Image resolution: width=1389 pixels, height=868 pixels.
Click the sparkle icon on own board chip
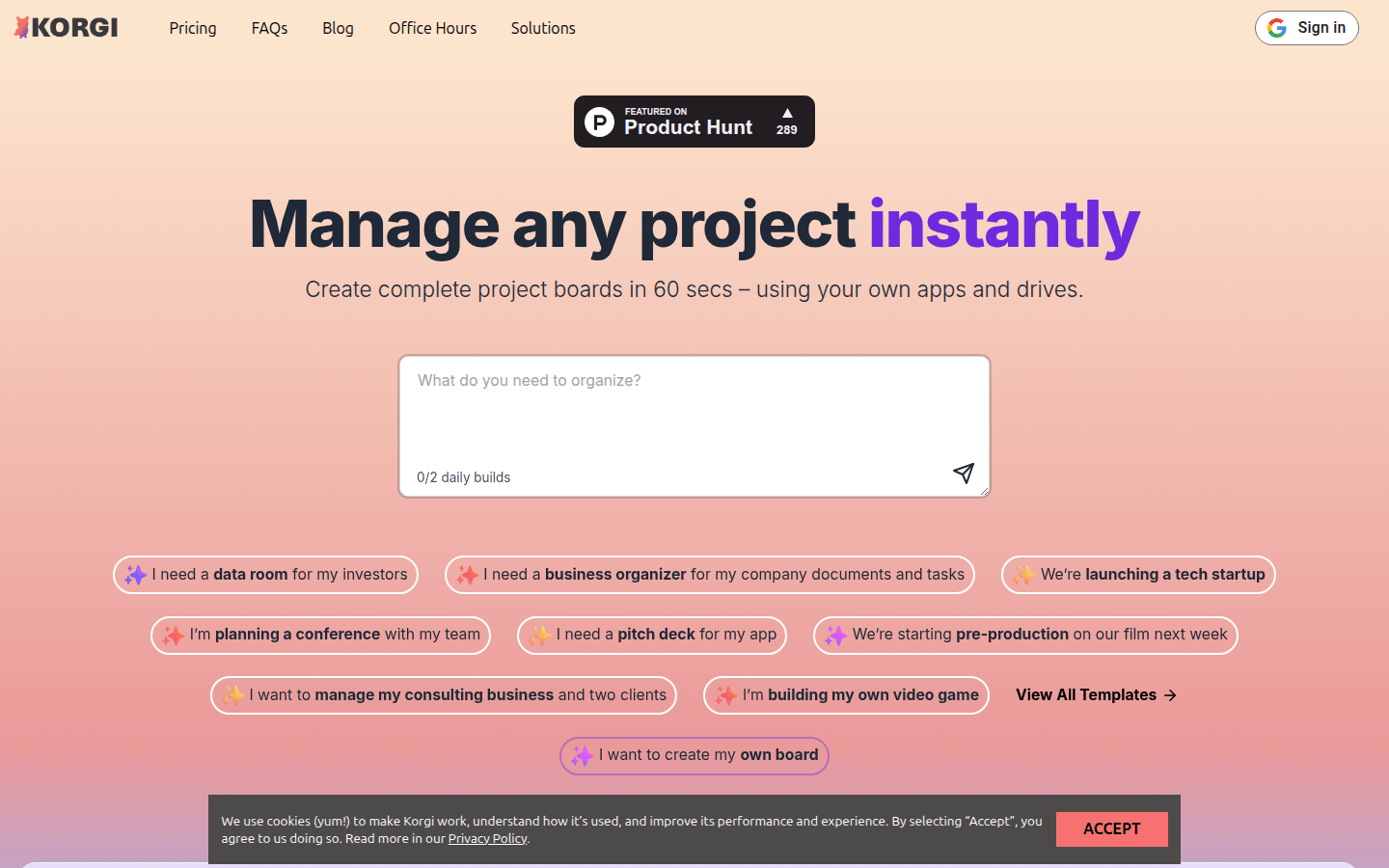click(x=582, y=756)
